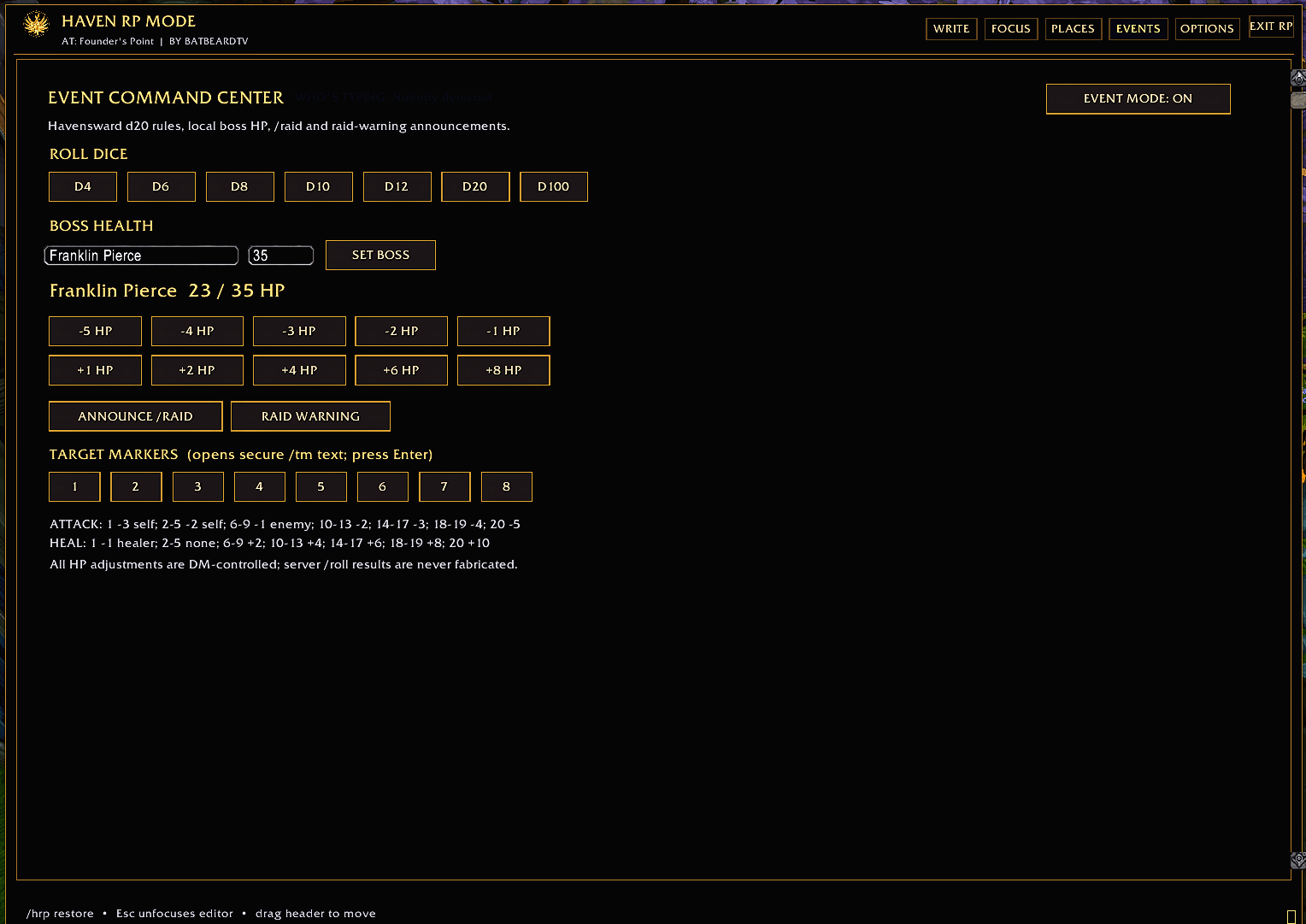1306x924 pixels.
Task: Roll a D12 die
Action: (x=397, y=186)
